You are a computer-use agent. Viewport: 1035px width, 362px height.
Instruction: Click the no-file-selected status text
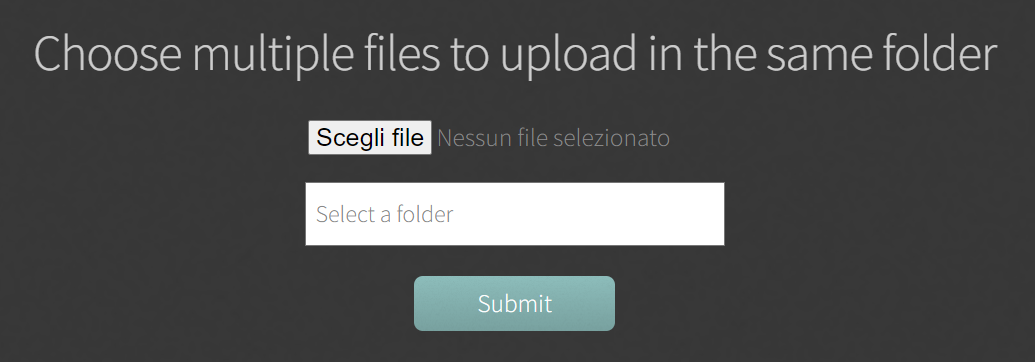(x=553, y=138)
